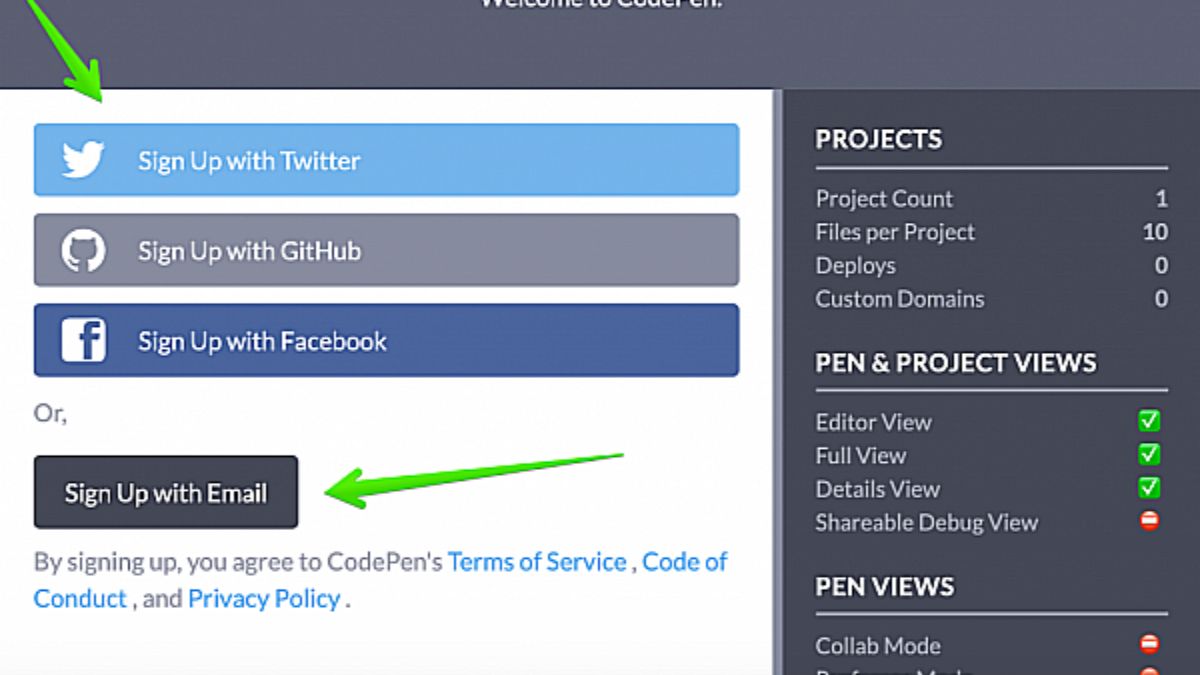Click the Shareable Debug View red icon
Image resolution: width=1200 pixels, height=675 pixels.
pyautogui.click(x=1149, y=521)
